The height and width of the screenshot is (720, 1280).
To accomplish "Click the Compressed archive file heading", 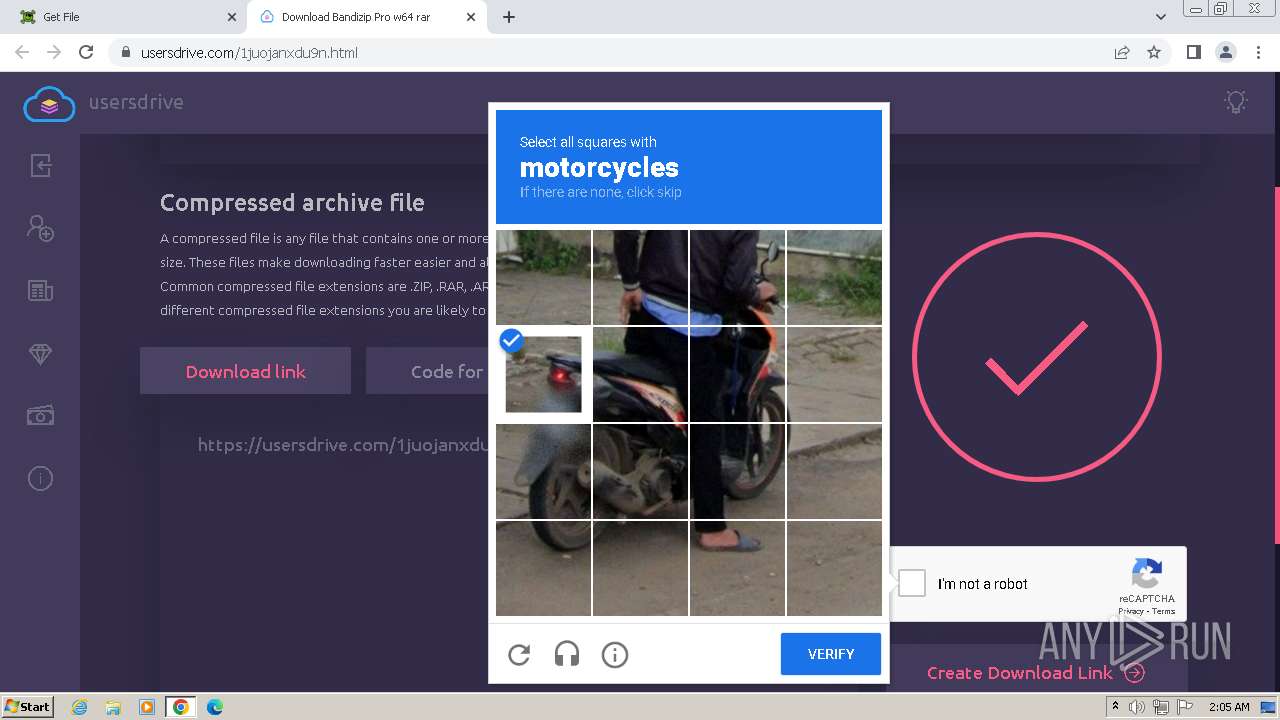I will click(292, 203).
